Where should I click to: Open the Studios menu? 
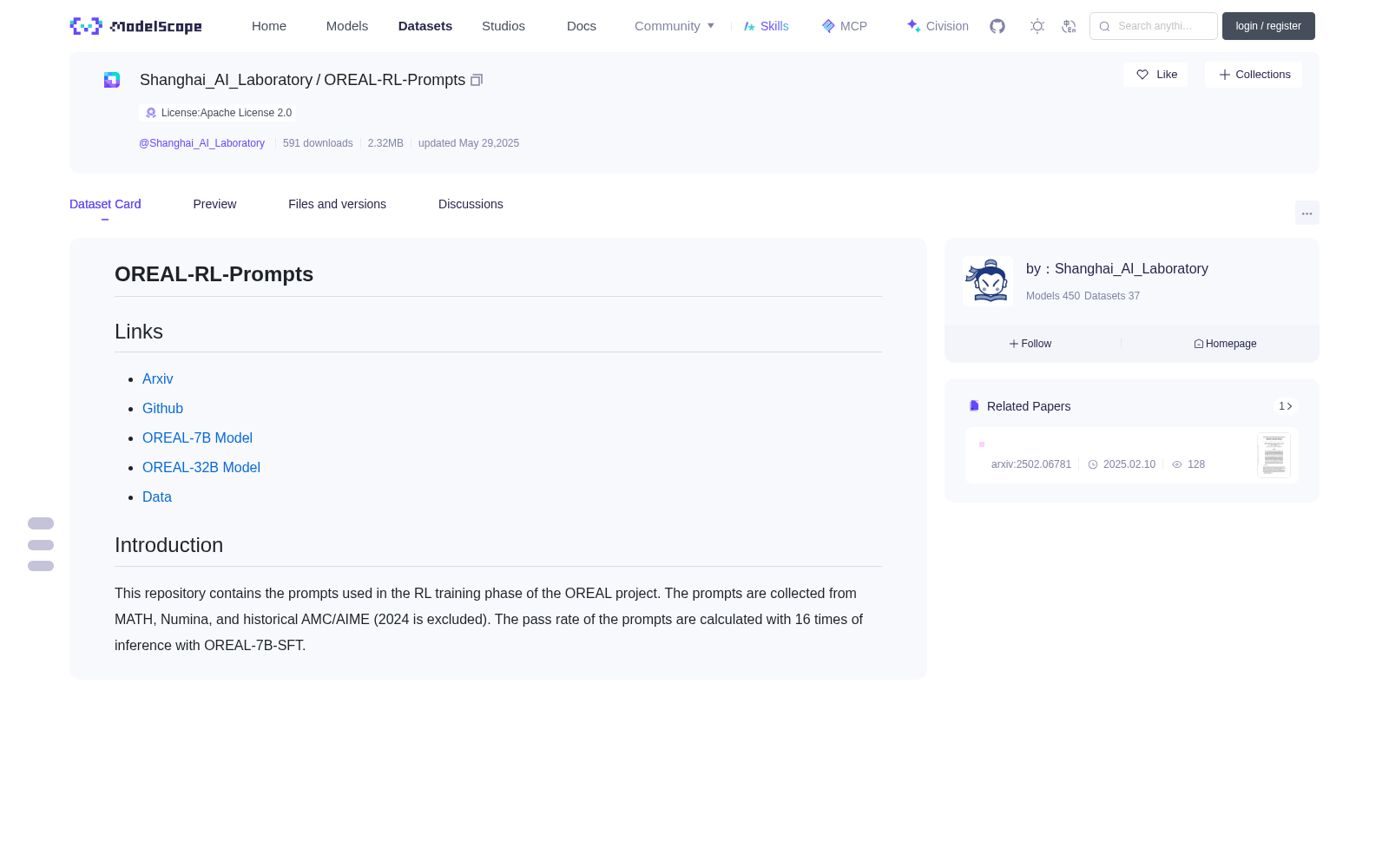tap(504, 26)
